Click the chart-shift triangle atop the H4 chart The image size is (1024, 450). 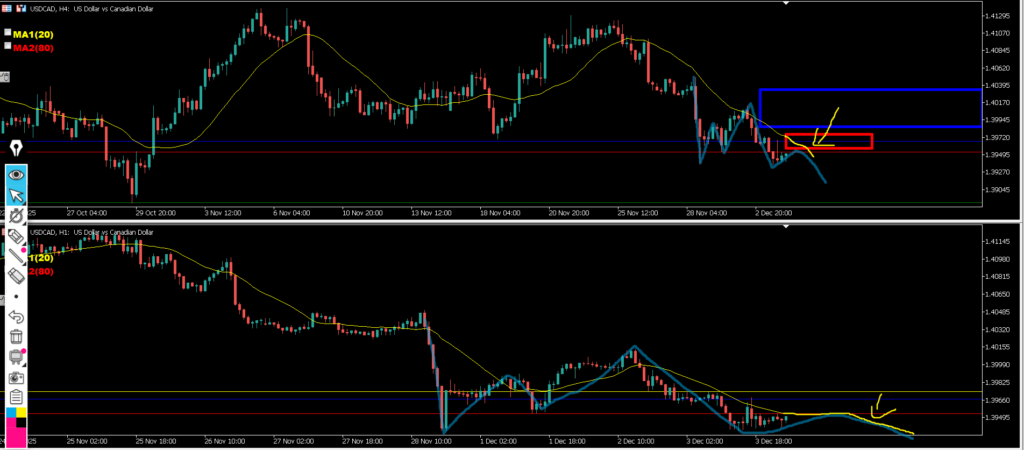click(785, 3)
